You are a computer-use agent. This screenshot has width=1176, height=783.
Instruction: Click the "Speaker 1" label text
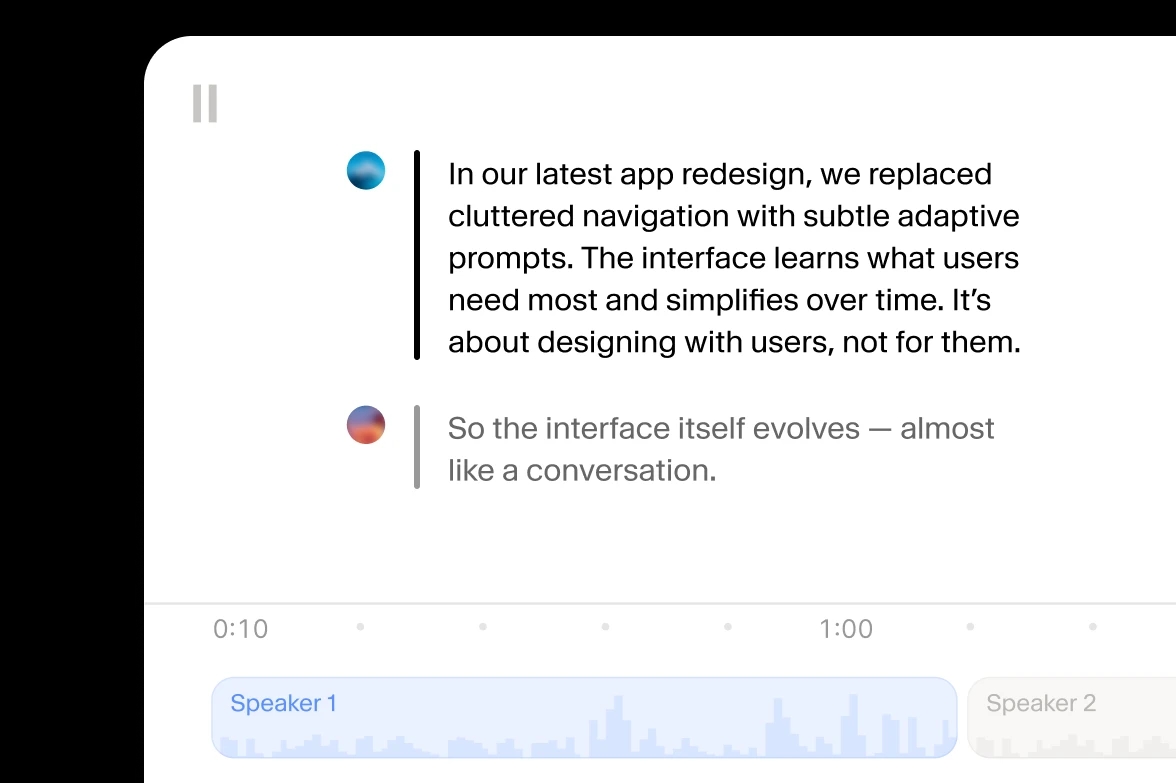284,703
